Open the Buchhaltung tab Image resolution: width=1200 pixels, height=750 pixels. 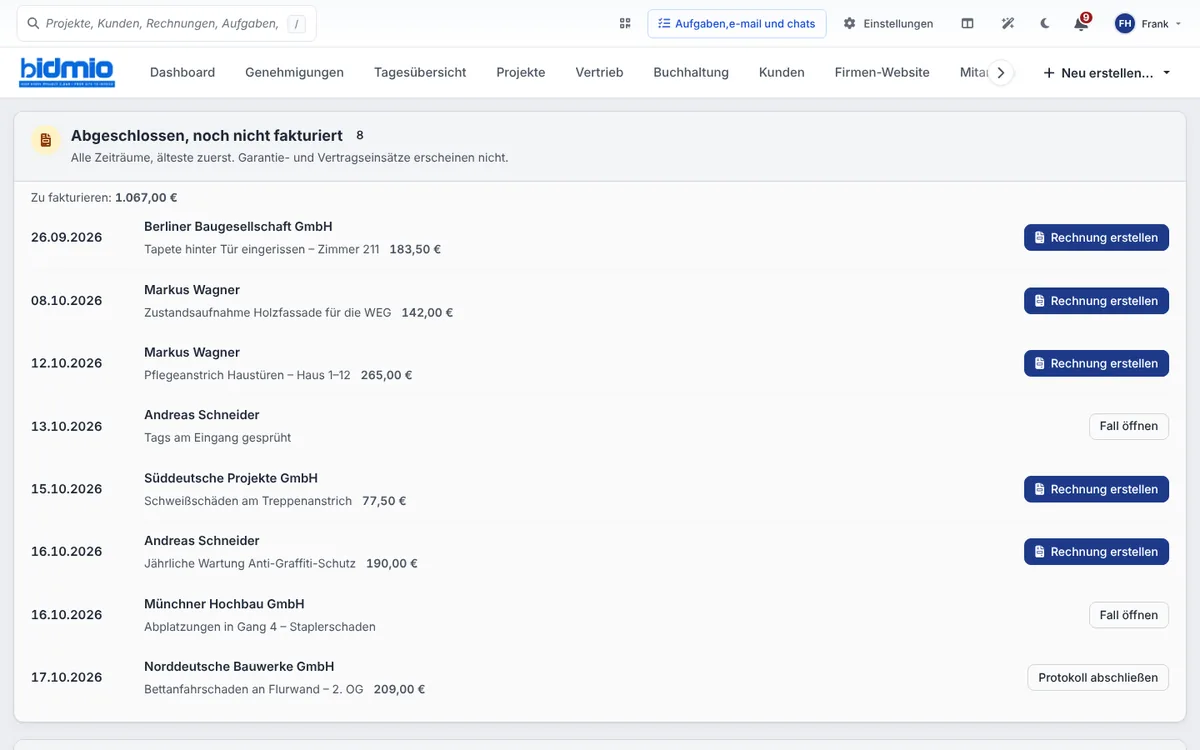(x=691, y=72)
